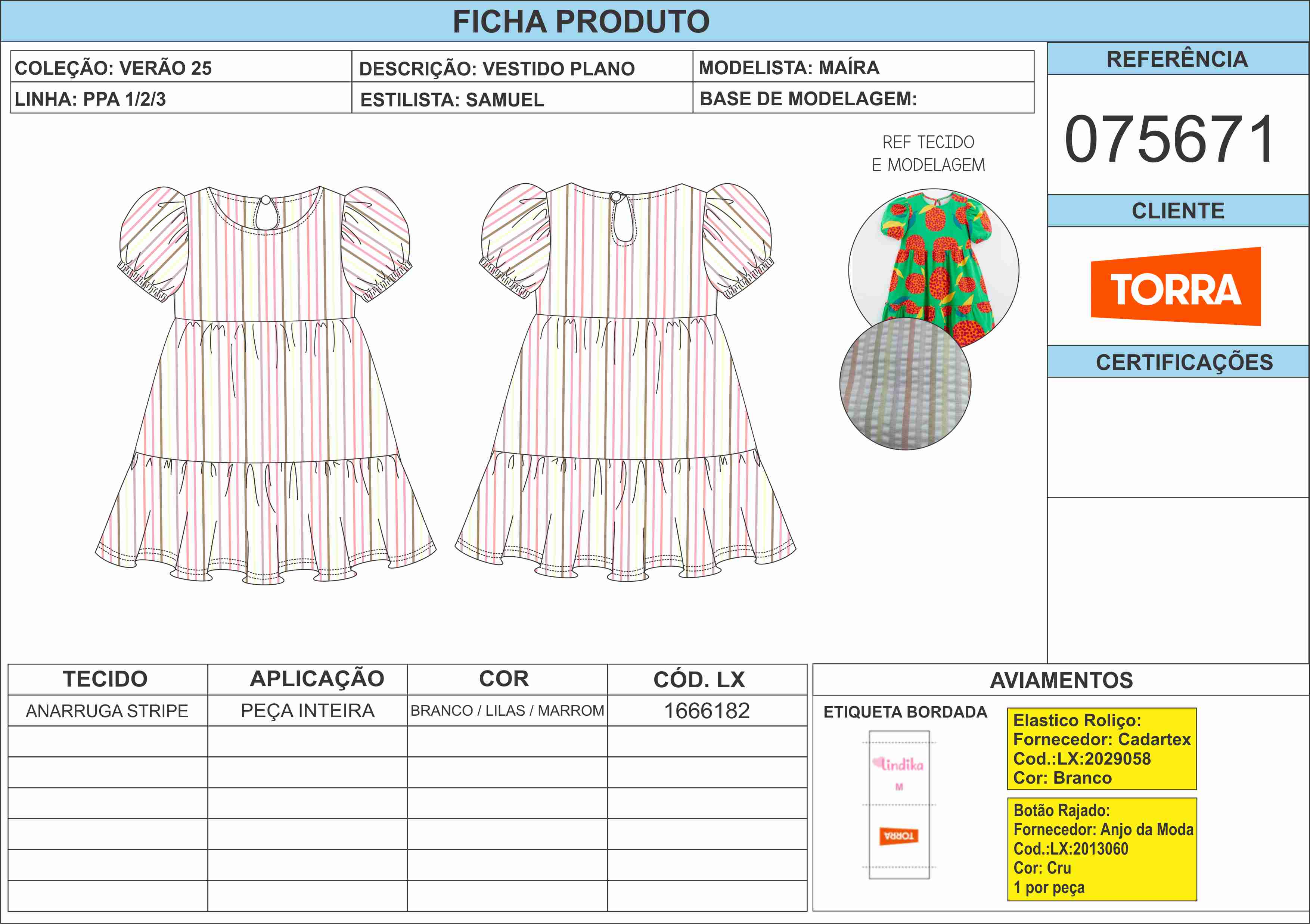
Task: Click the TORRA client logo
Action: pyautogui.click(x=1175, y=287)
